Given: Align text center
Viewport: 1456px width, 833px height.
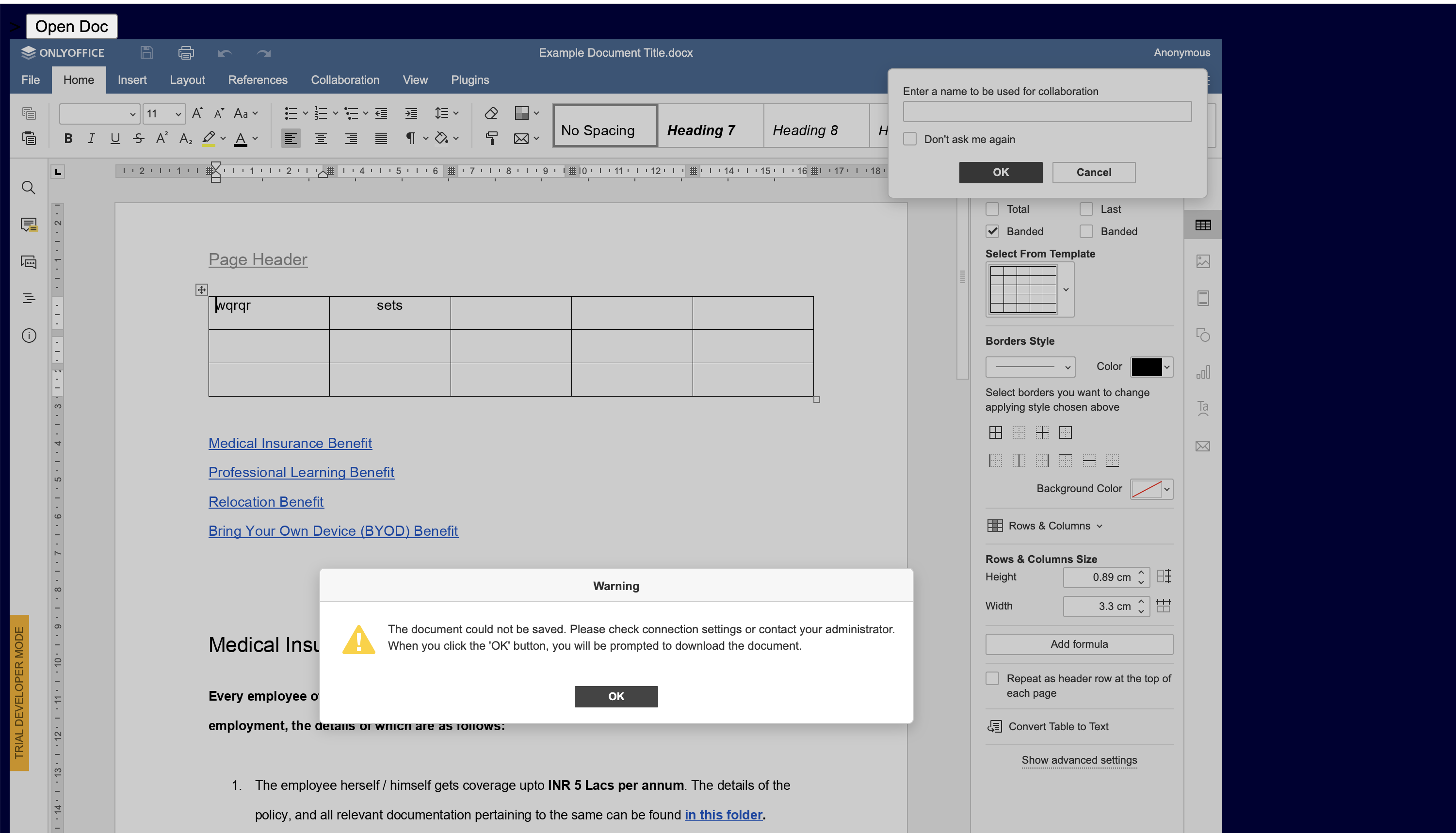Looking at the screenshot, I should coord(321,138).
